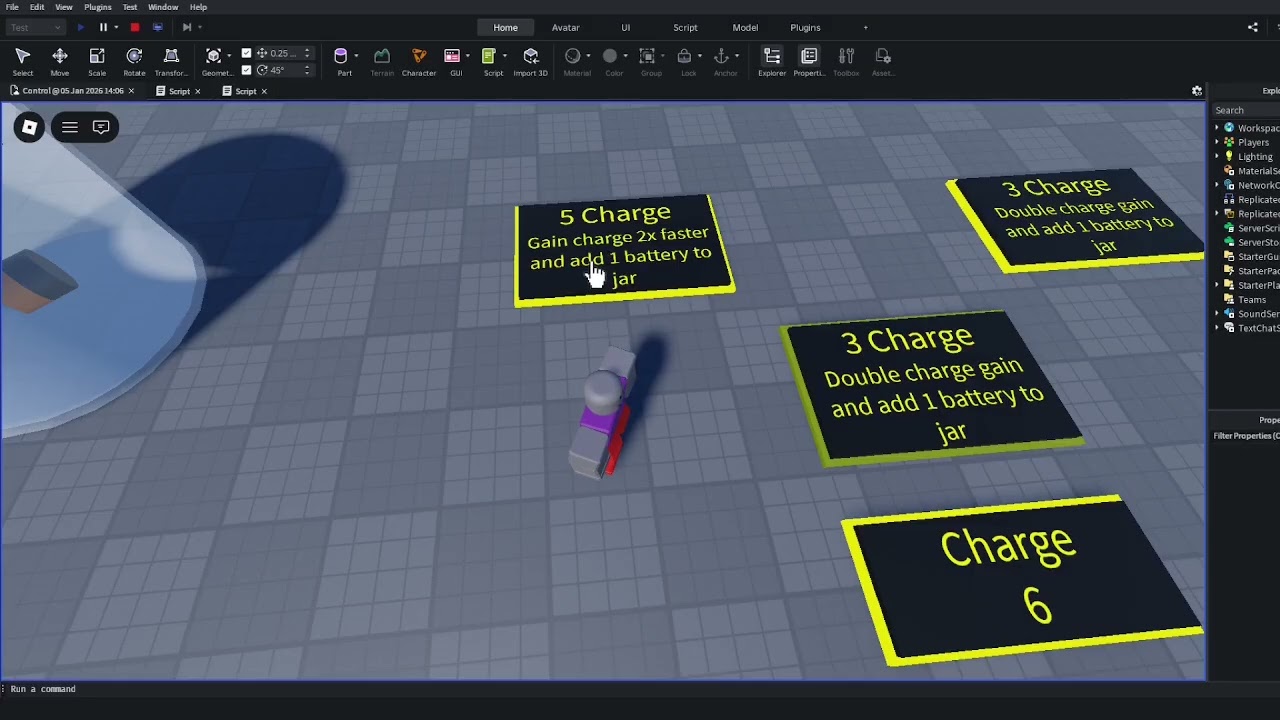This screenshot has height=720, width=1280.
Task: Click the Play test button
Action: pyautogui.click(x=81, y=27)
